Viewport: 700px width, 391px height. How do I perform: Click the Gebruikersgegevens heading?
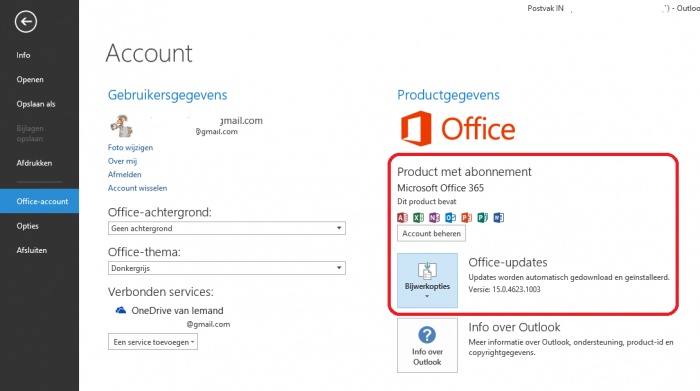[167, 95]
